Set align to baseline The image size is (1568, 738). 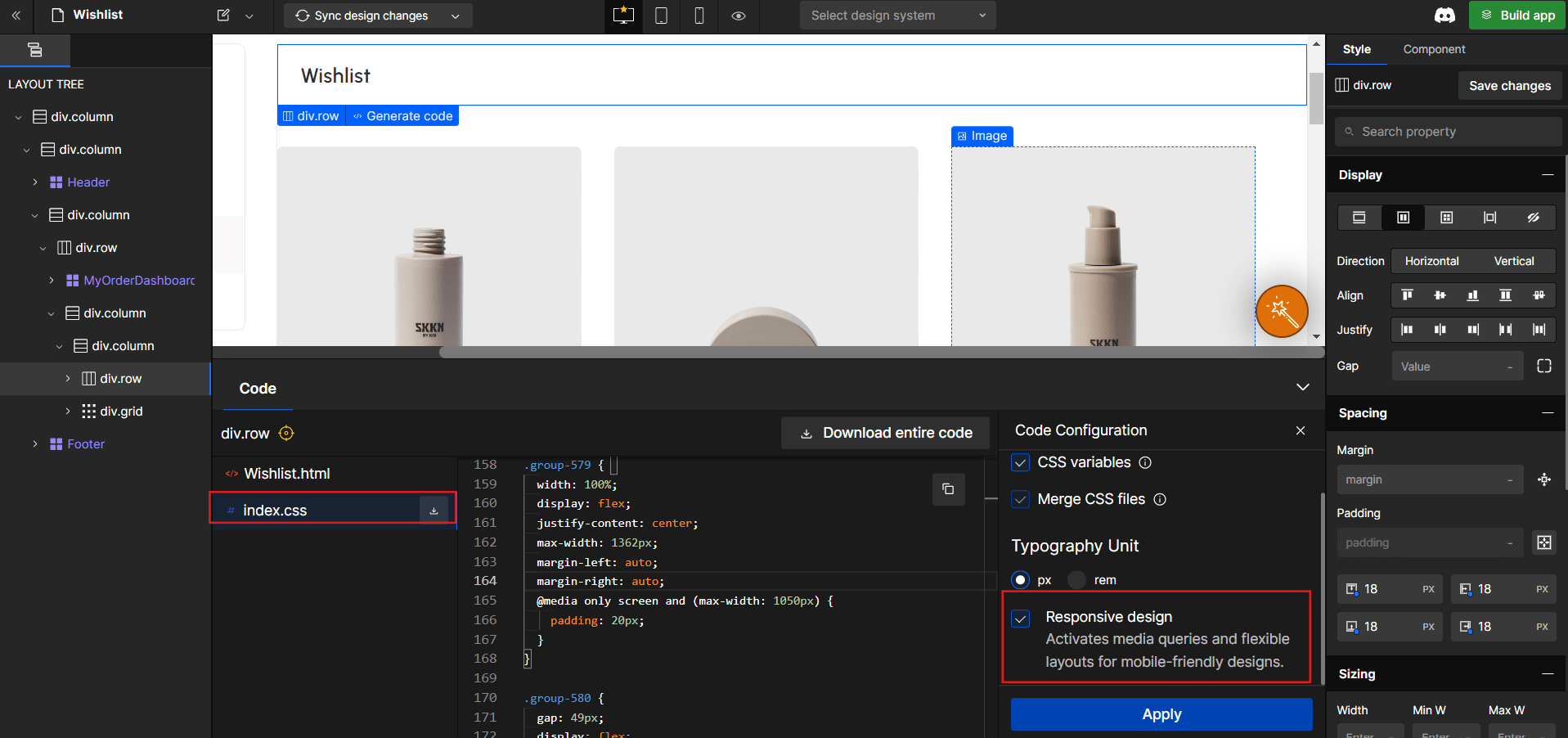point(1539,295)
